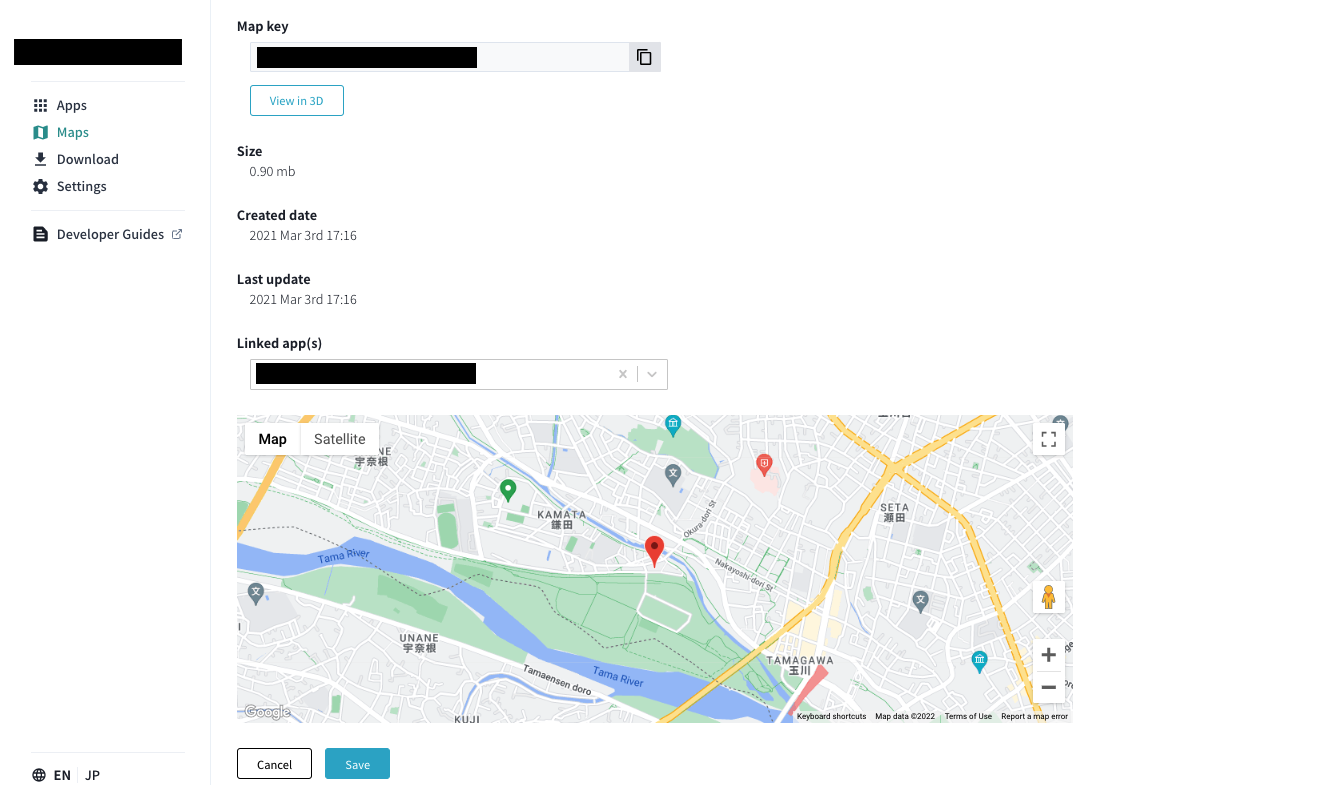This screenshot has height=785, width=1334.
Task: Click the Developer Guides external-link icon
Action: [178, 233]
